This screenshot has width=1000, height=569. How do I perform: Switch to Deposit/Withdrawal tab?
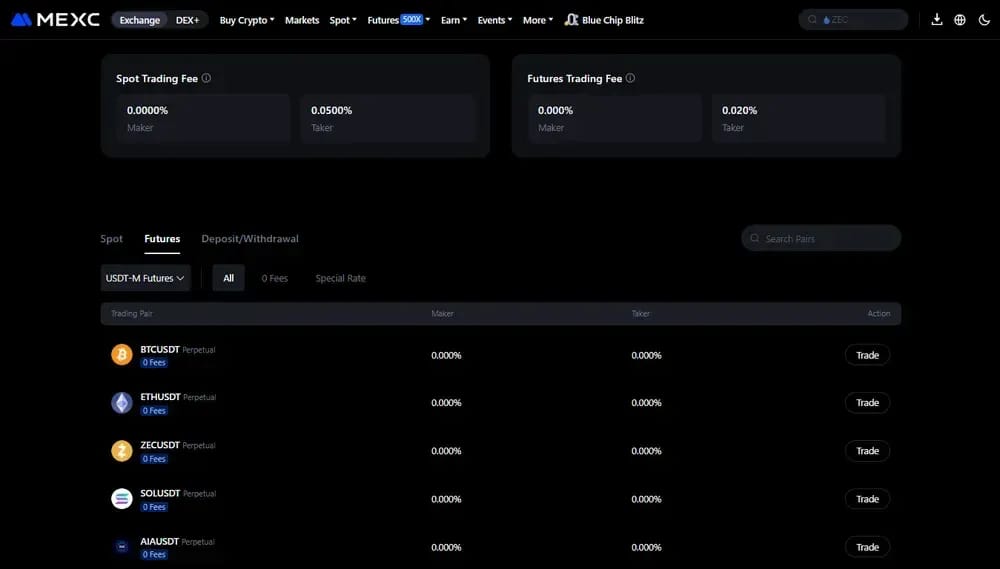tap(250, 239)
